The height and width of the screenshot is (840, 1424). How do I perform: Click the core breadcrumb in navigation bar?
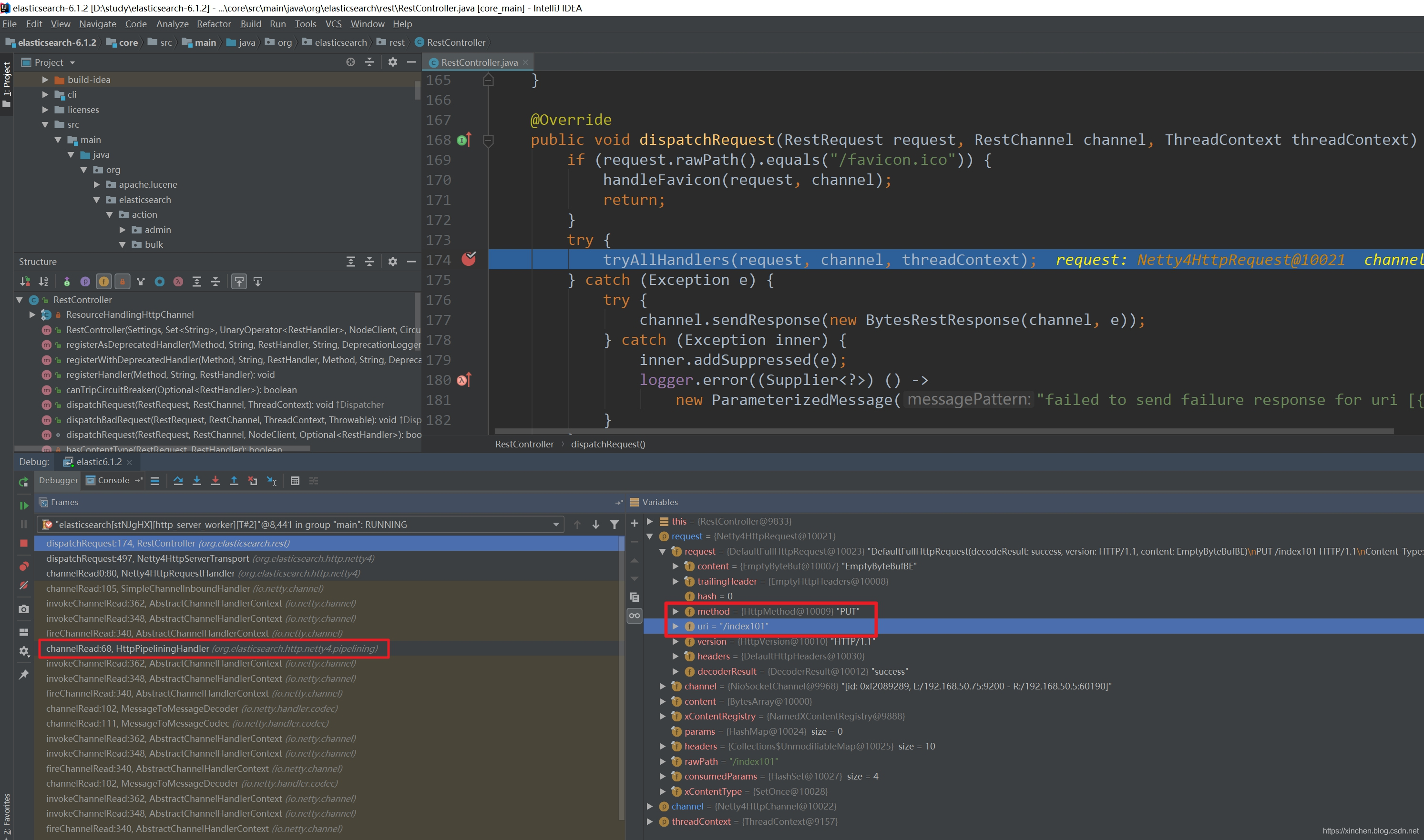point(123,42)
